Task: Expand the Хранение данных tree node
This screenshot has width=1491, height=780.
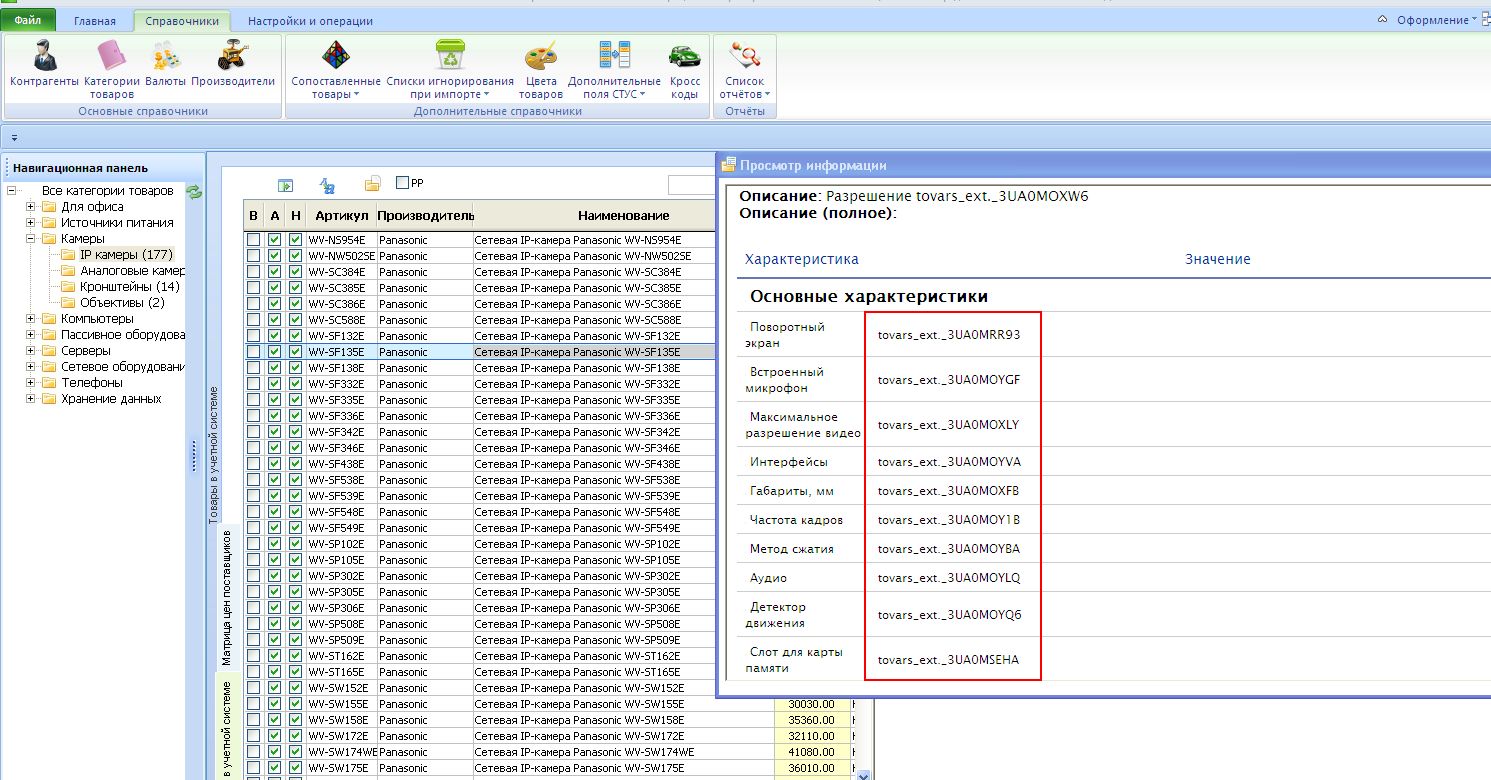Action: tap(31, 399)
